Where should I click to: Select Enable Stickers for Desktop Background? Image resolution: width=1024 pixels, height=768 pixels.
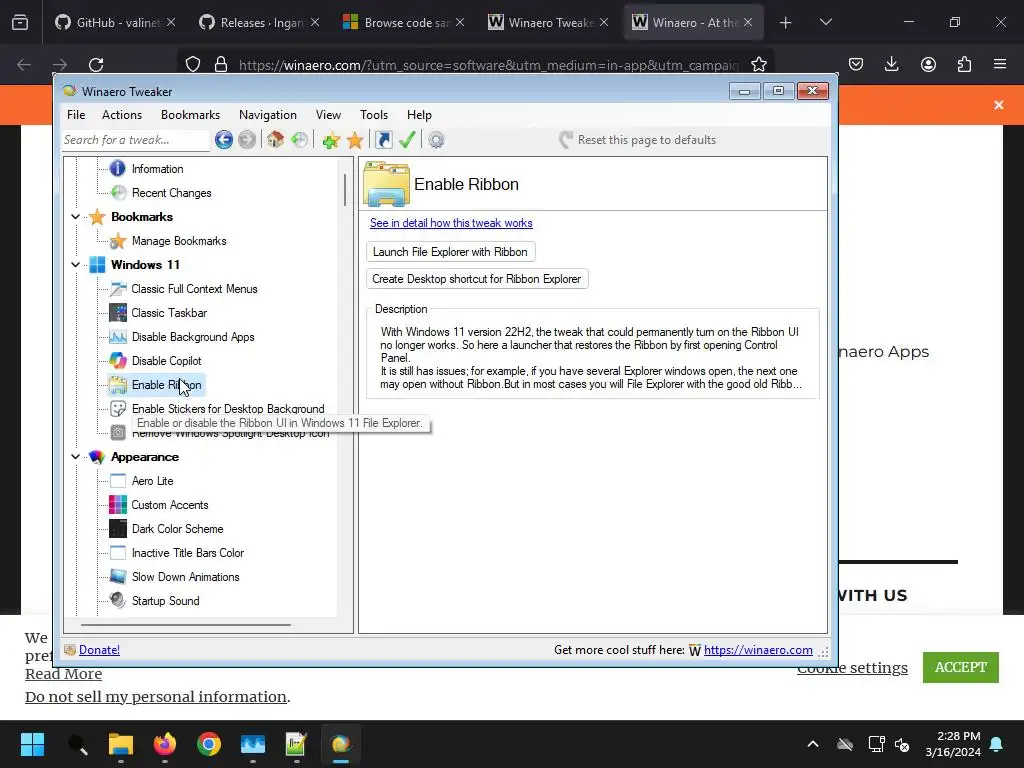coord(228,409)
